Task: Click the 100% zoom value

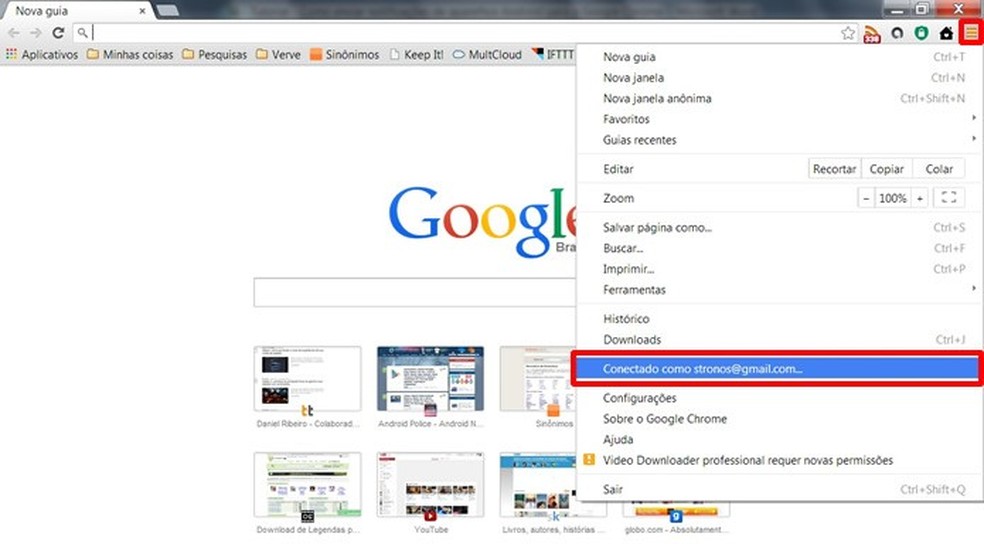Action: click(892, 198)
